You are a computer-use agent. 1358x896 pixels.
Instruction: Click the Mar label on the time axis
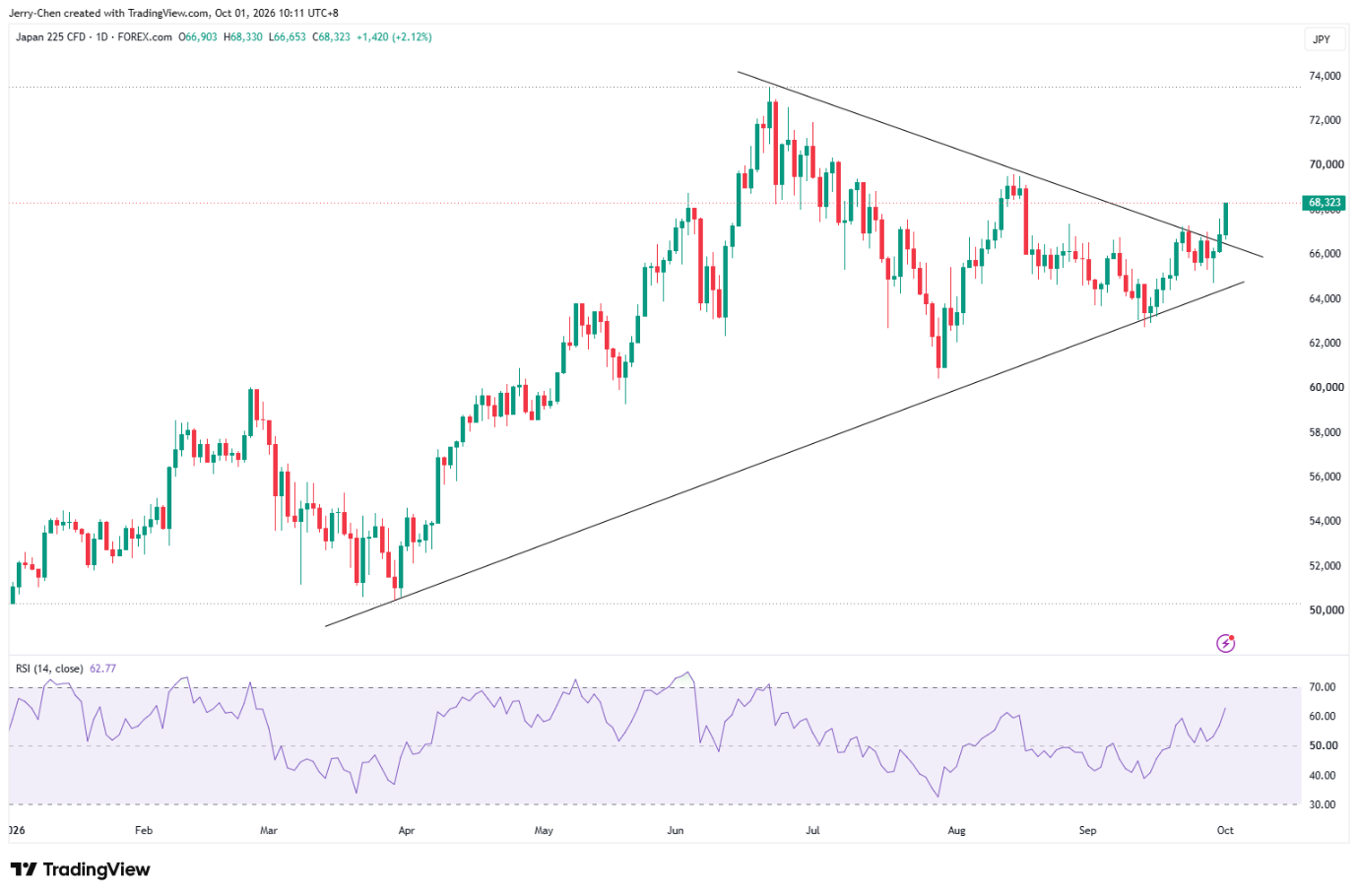point(269,830)
